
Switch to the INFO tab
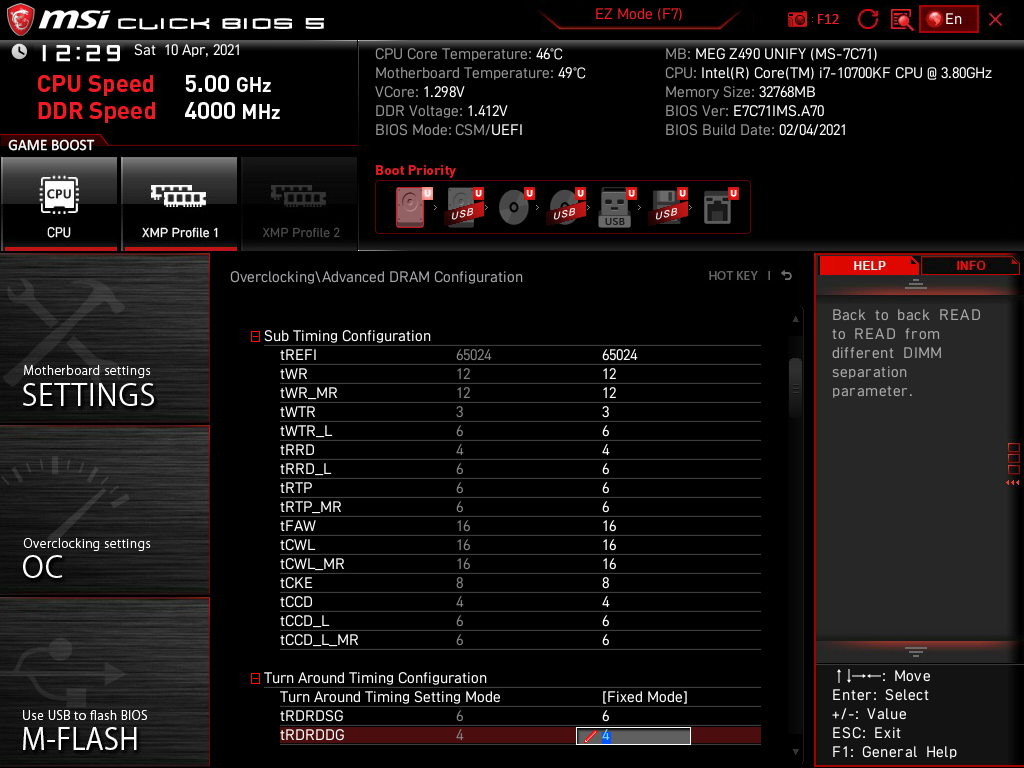click(x=970, y=266)
